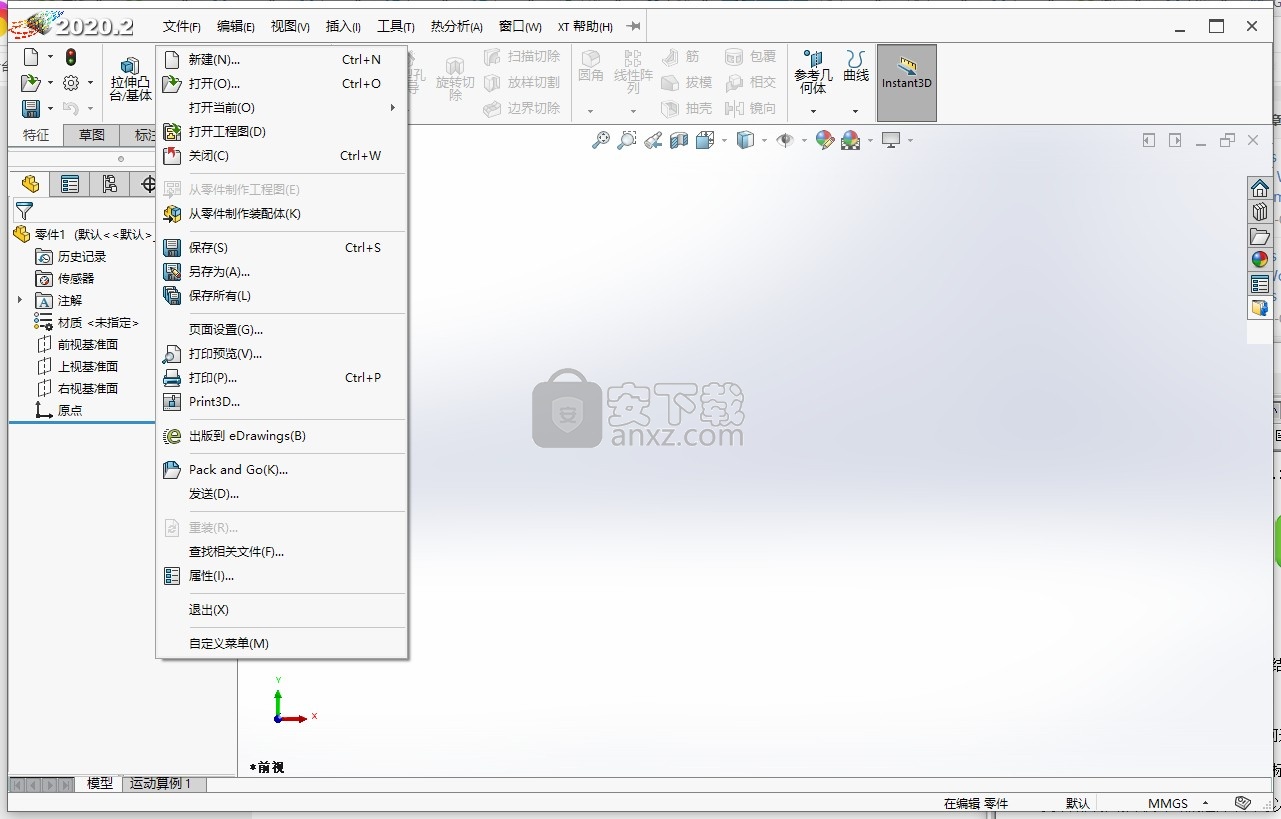The height and width of the screenshot is (819, 1281).
Task: Select 原点 in feature tree
Action: 59,411
